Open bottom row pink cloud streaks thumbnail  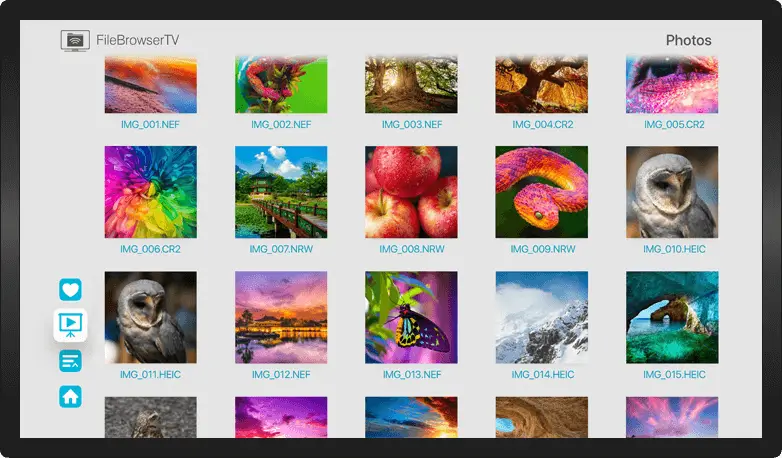pos(672,418)
